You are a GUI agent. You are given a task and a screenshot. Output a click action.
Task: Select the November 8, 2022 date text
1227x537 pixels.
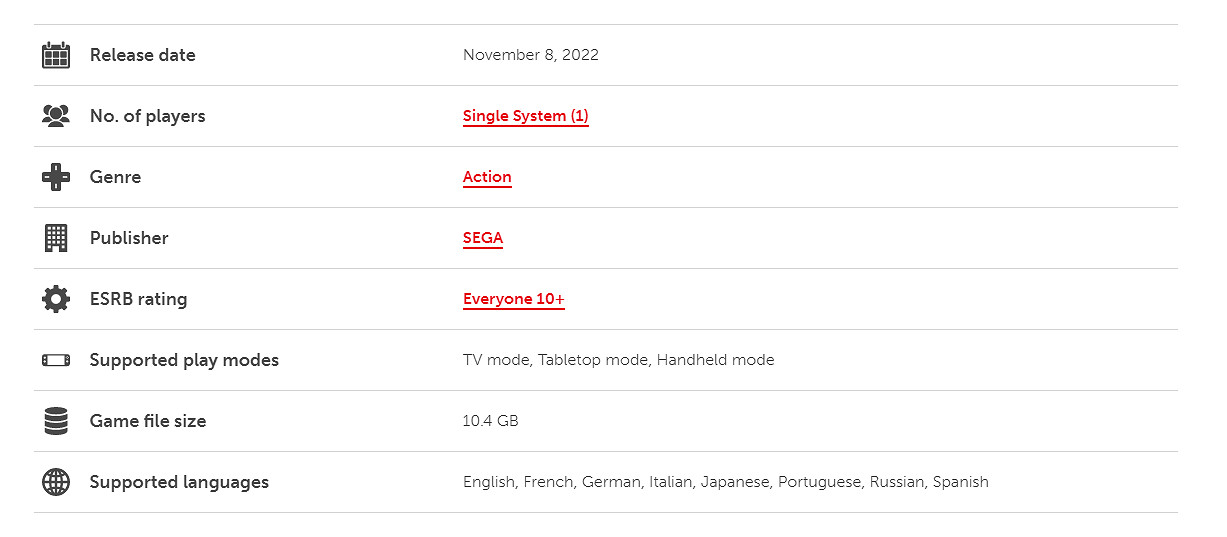pyautogui.click(x=530, y=55)
